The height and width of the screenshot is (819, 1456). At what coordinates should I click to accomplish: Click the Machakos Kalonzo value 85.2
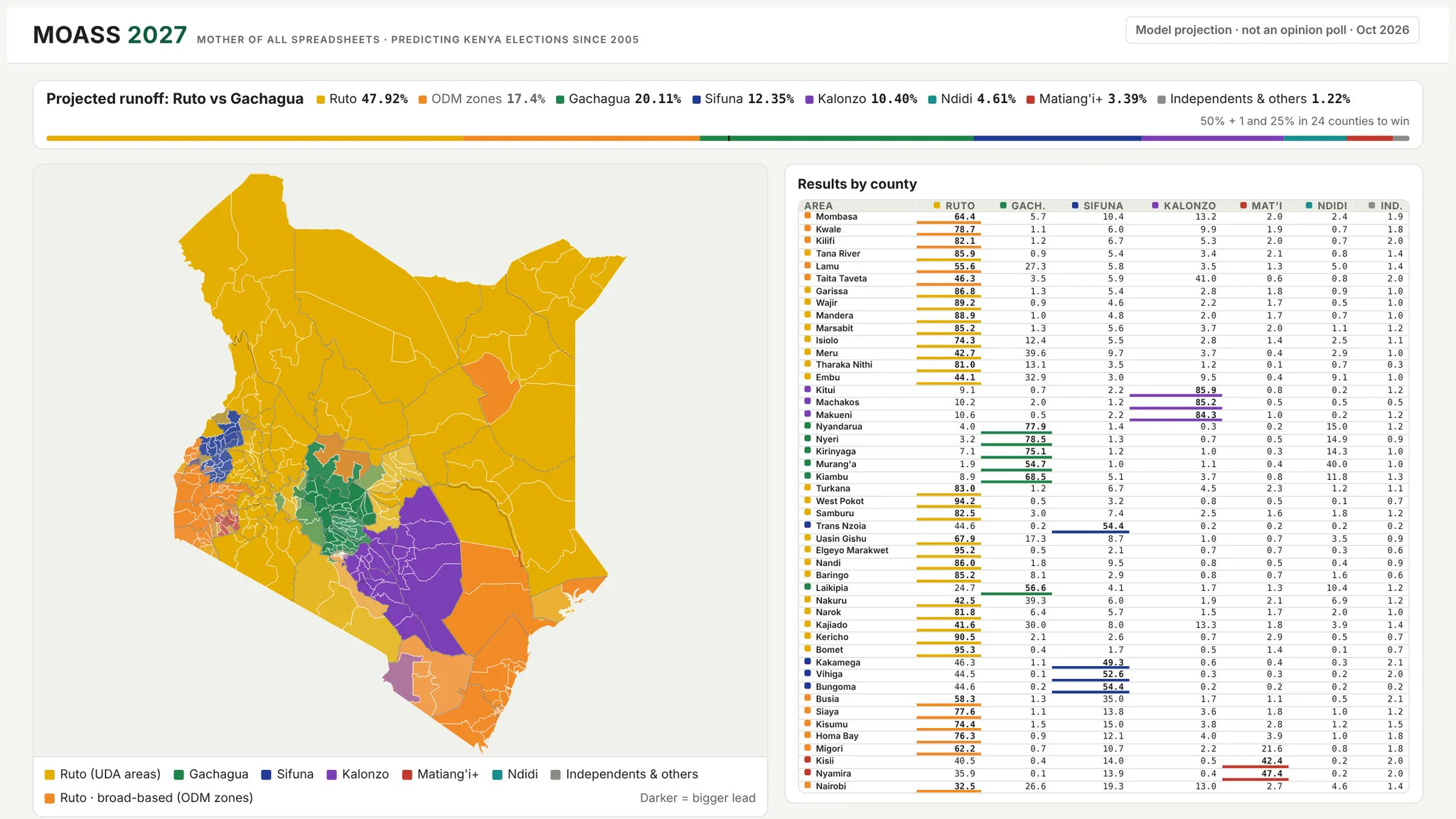click(x=1205, y=402)
